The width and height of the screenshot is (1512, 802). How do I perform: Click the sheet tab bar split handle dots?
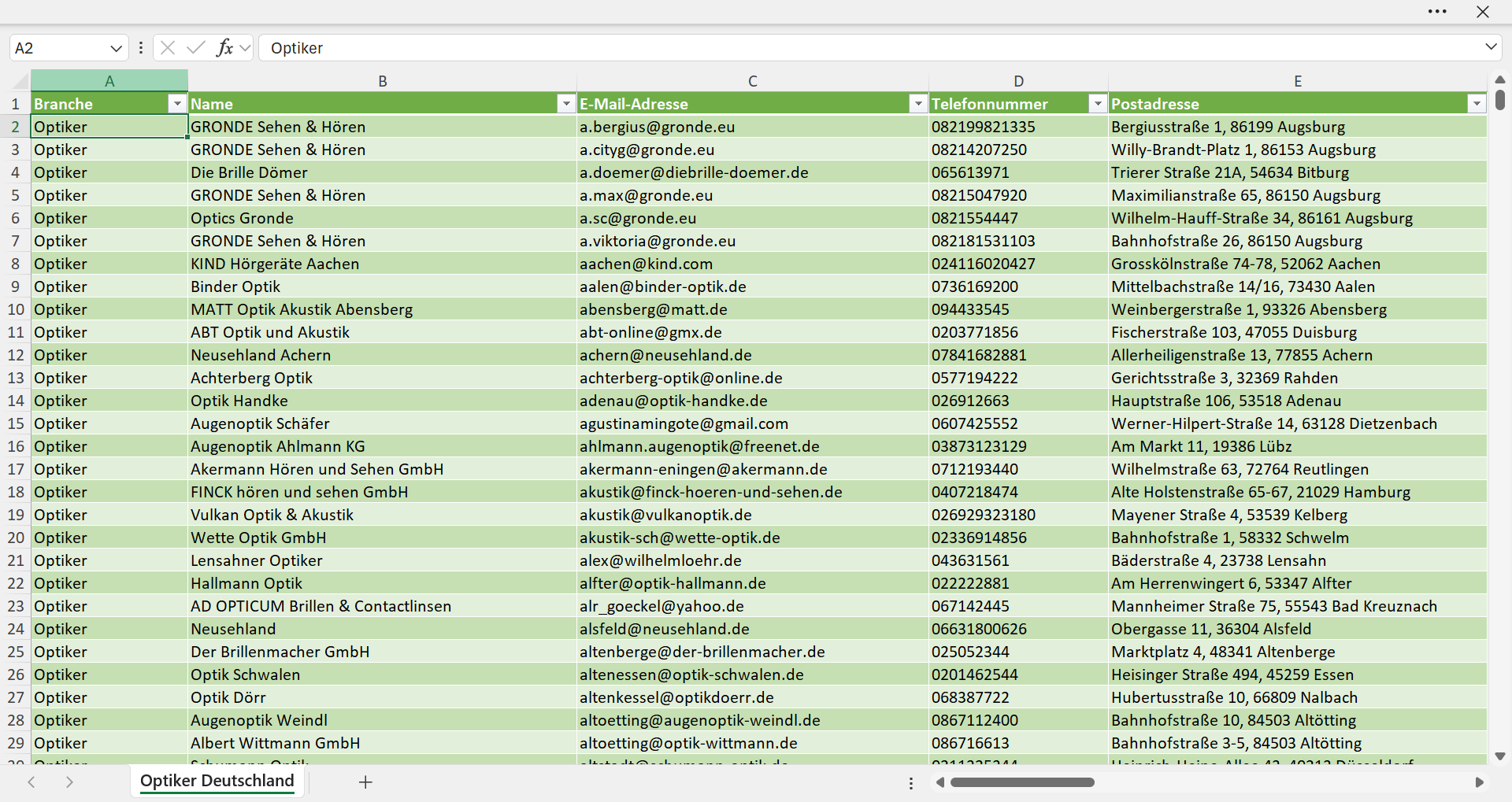point(911,783)
